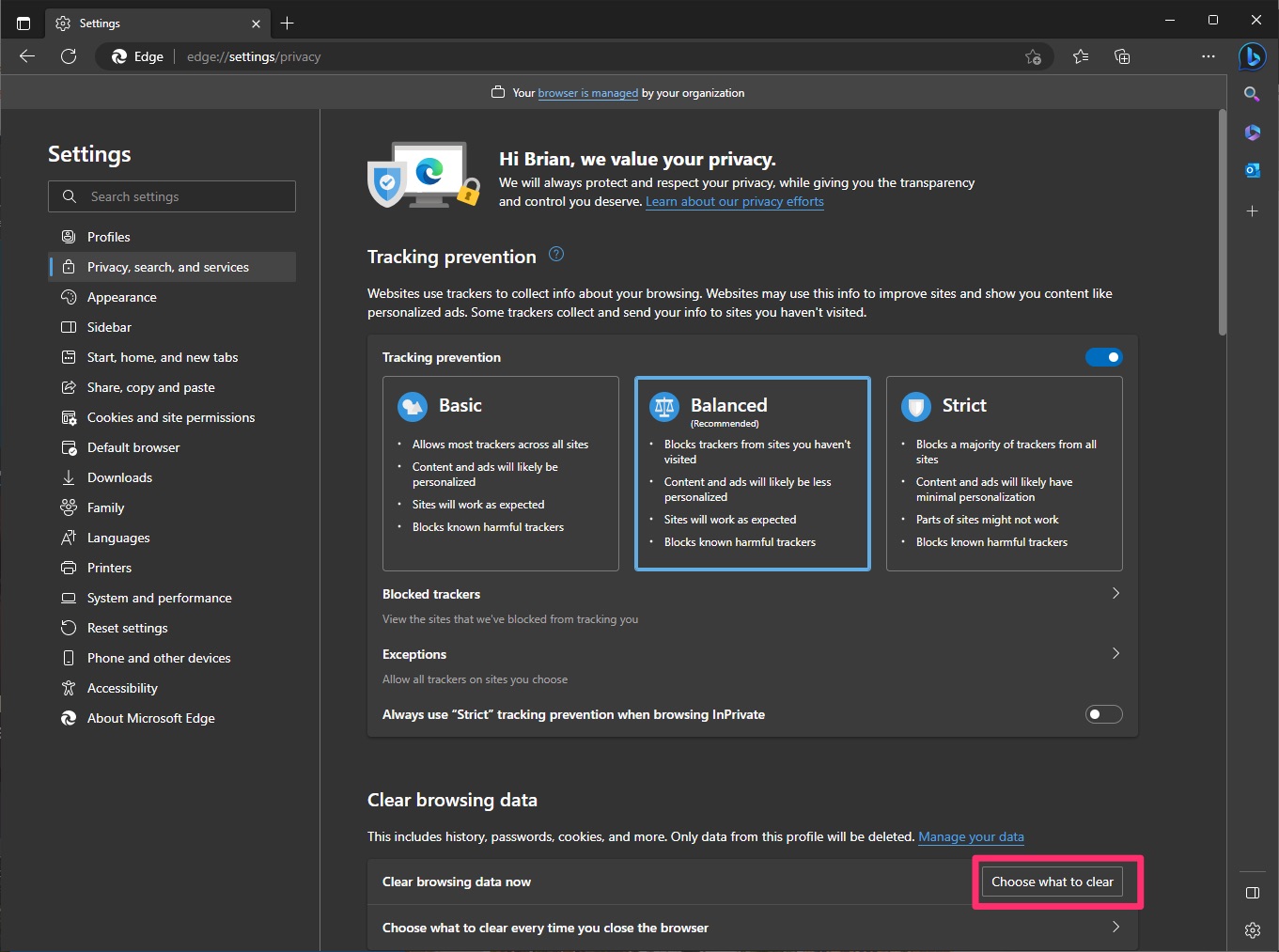The width and height of the screenshot is (1279, 952).
Task: Expand the Blocked trackers row
Action: (1115, 594)
